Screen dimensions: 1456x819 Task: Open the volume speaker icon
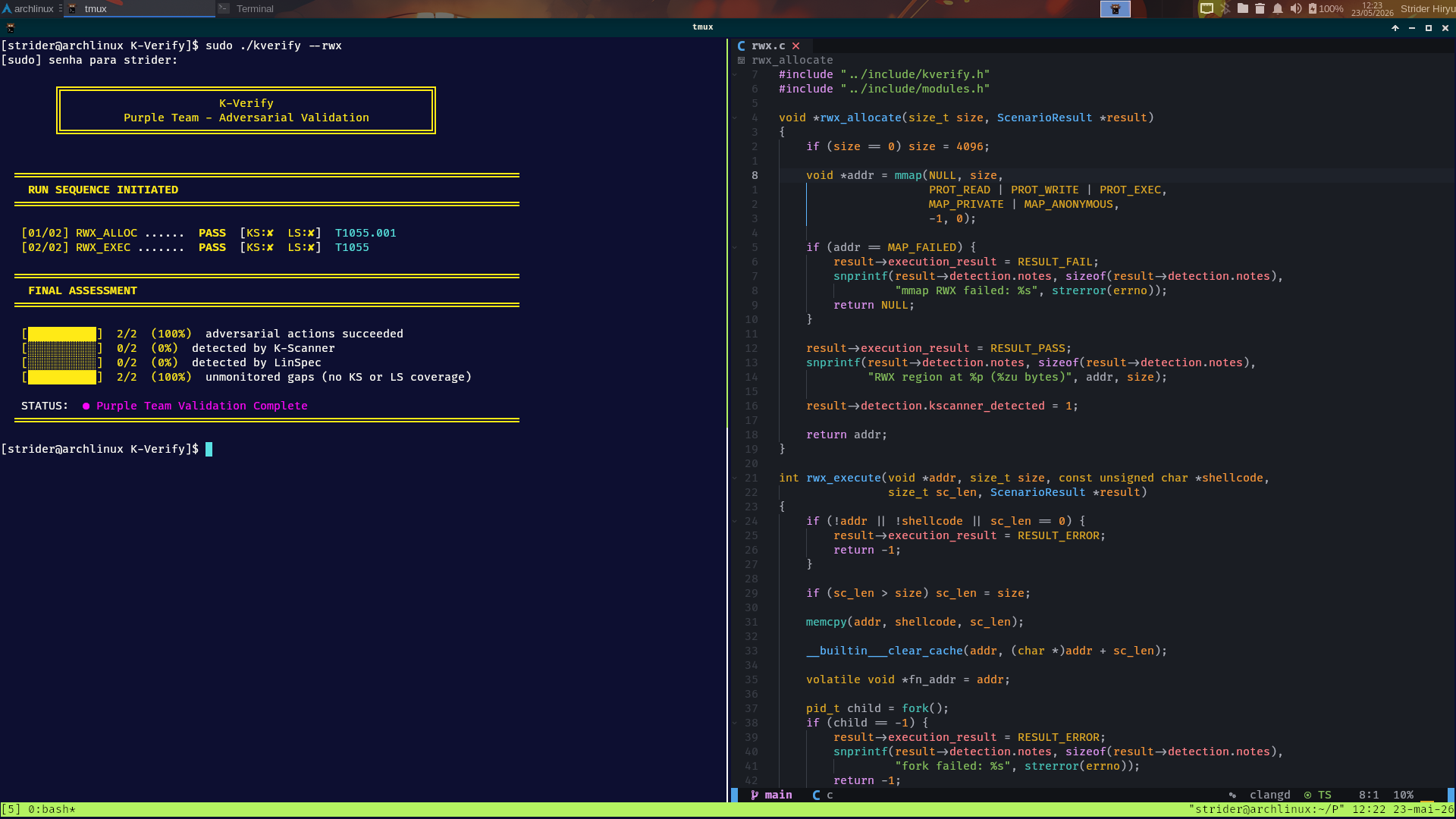(1295, 8)
